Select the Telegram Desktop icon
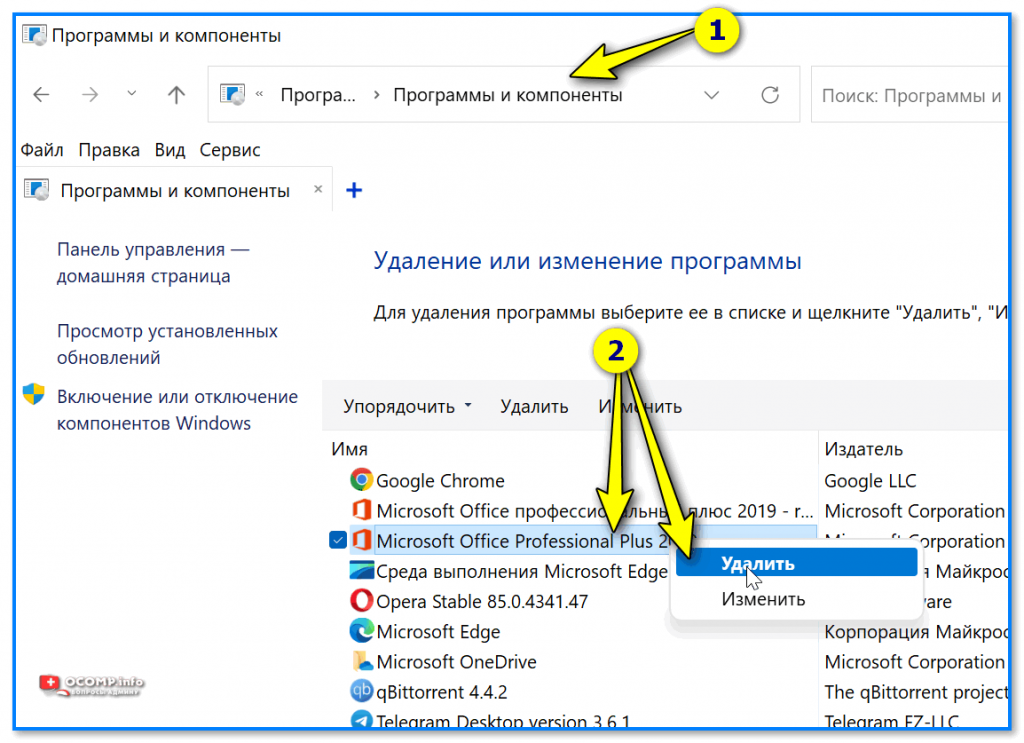1024x743 pixels. point(361,719)
